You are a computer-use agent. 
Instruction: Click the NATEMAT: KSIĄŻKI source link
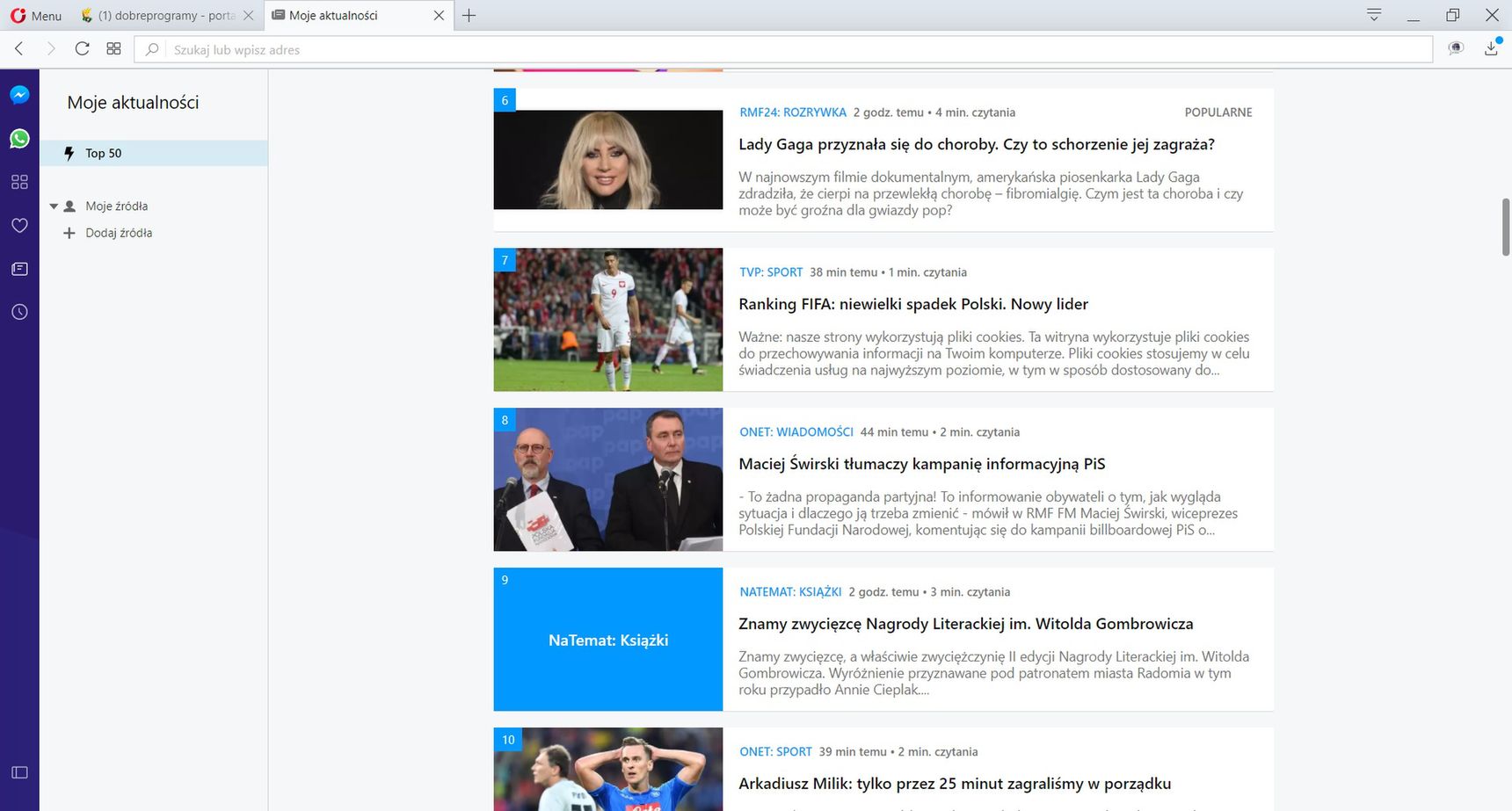[x=790, y=592]
